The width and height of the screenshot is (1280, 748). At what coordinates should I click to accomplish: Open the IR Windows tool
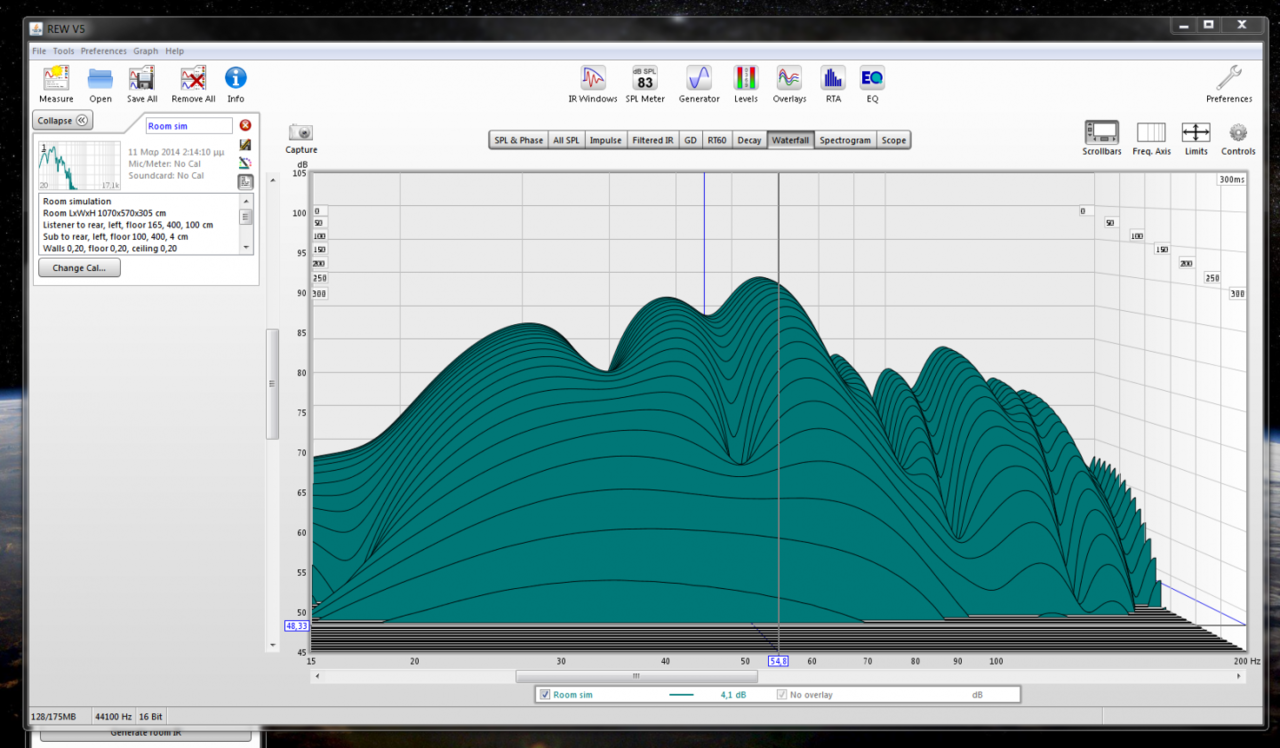pyautogui.click(x=593, y=79)
